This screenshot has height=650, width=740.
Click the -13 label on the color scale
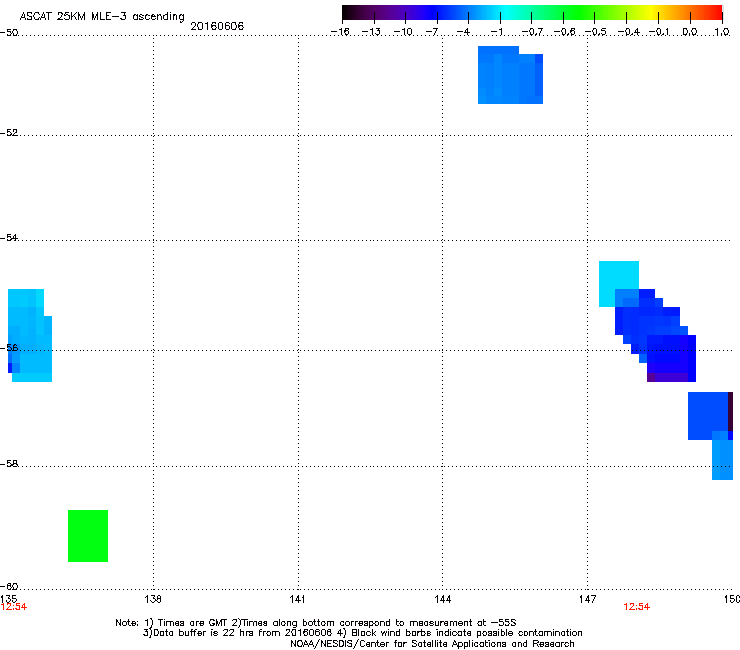(x=371, y=32)
